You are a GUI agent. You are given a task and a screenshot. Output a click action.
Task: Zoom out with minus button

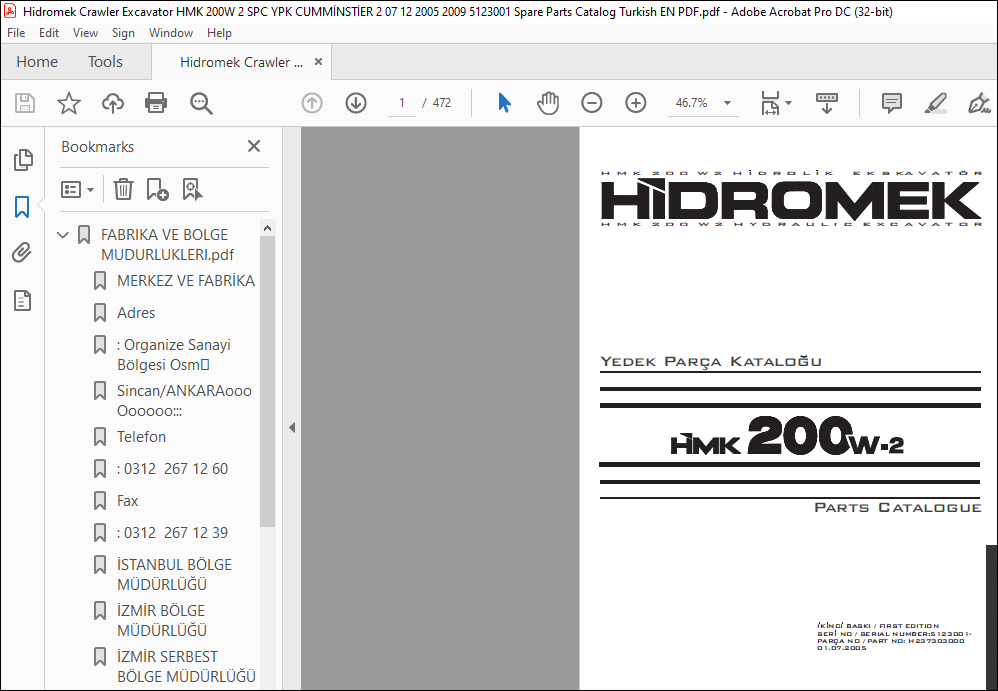click(591, 103)
